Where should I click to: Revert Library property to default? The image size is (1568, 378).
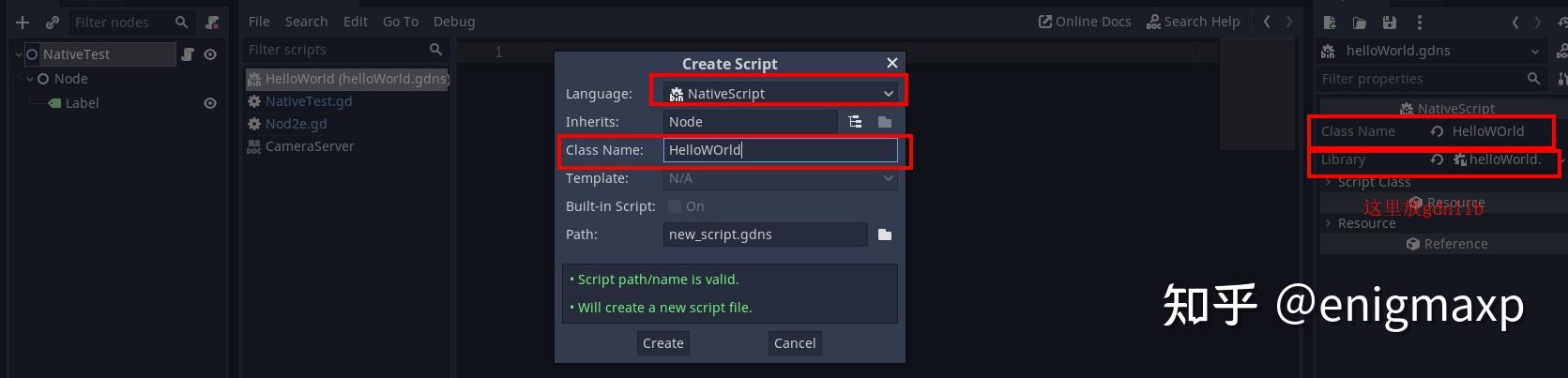click(x=1437, y=159)
